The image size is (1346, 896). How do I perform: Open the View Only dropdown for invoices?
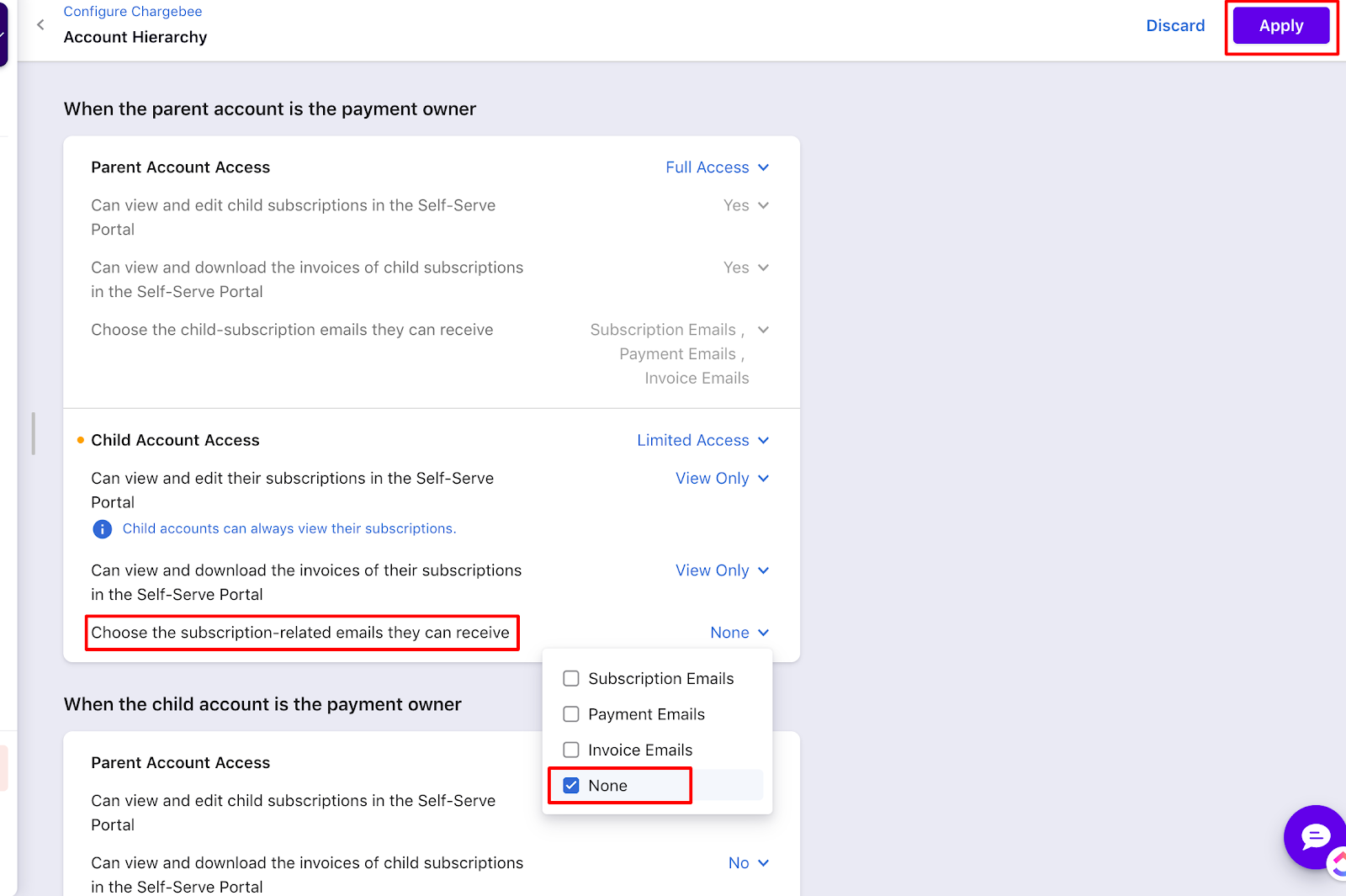(x=722, y=570)
